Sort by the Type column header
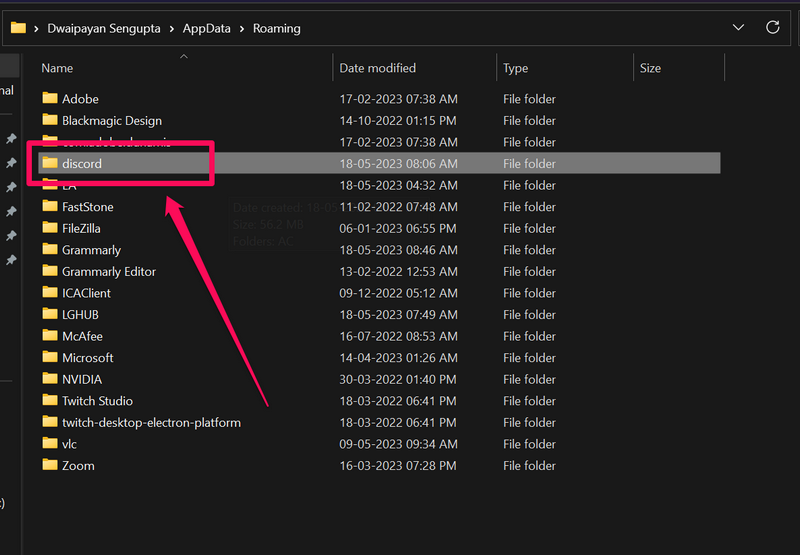This screenshot has width=800, height=555. [515, 68]
